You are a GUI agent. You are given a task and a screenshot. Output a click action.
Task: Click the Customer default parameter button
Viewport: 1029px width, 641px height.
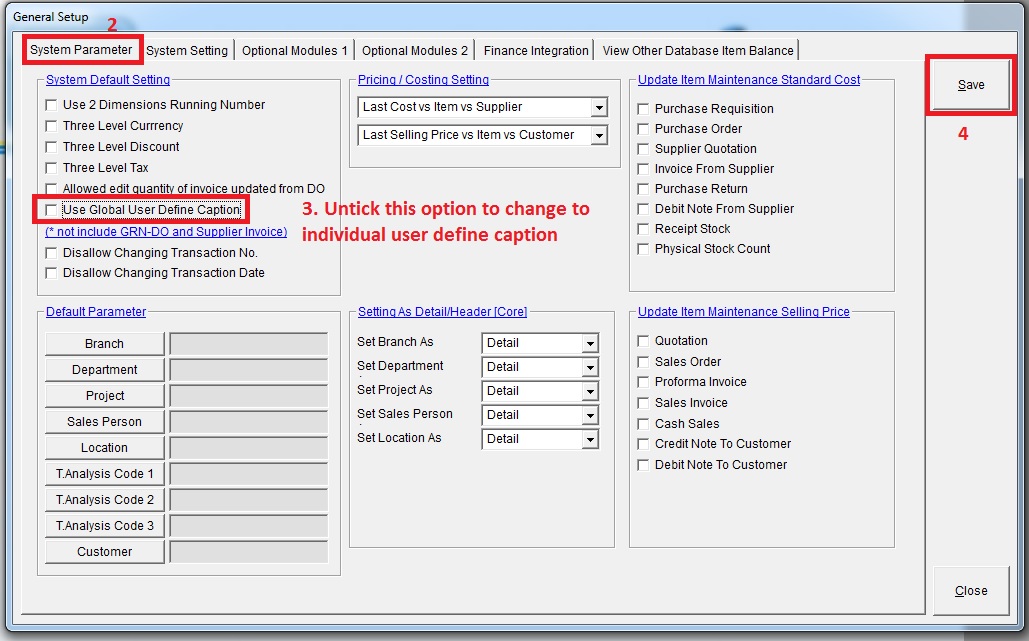(x=104, y=552)
